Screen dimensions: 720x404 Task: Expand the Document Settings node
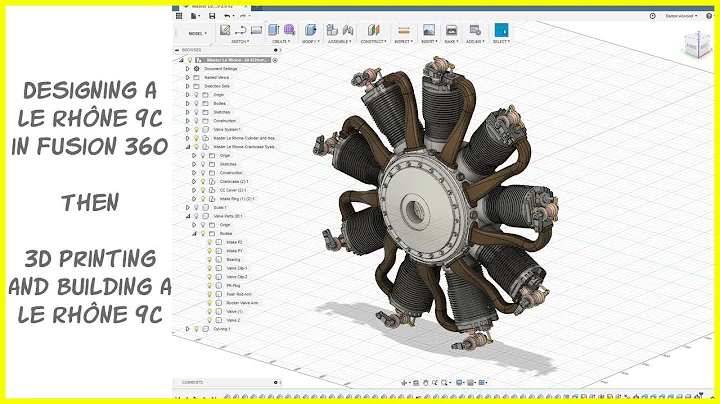pyautogui.click(x=187, y=69)
